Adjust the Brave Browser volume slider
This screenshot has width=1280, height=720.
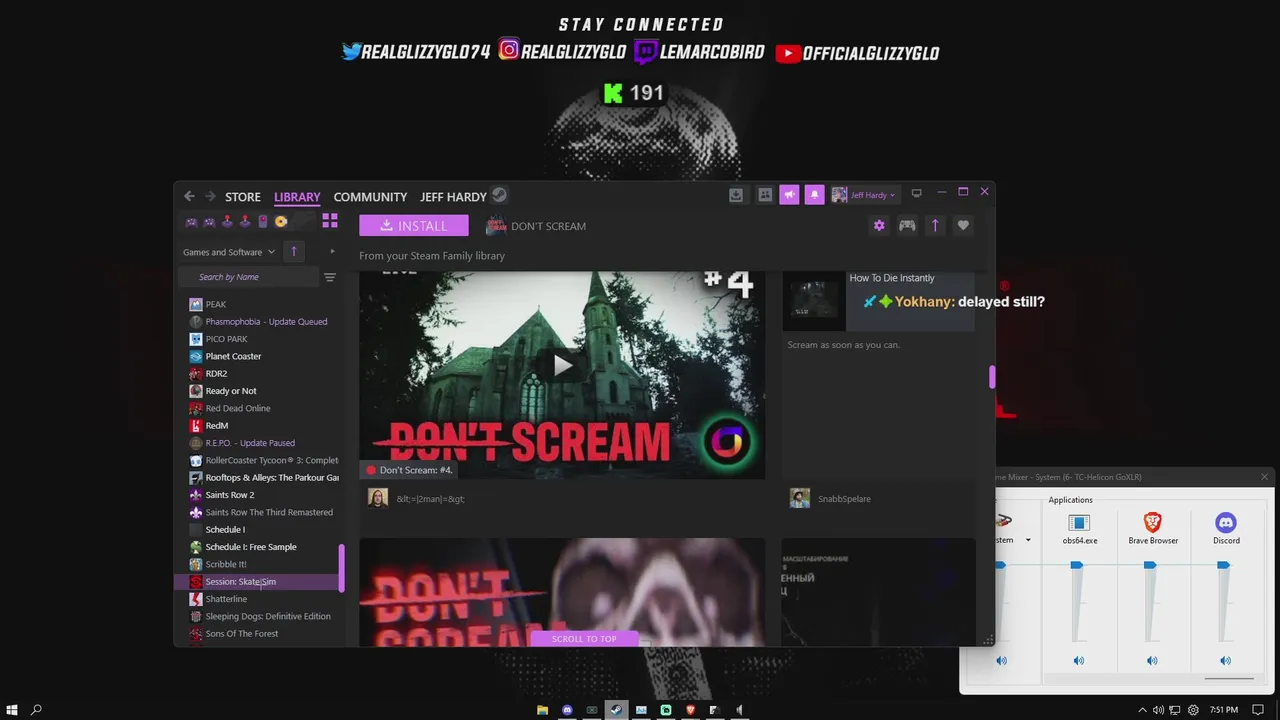click(1150, 566)
